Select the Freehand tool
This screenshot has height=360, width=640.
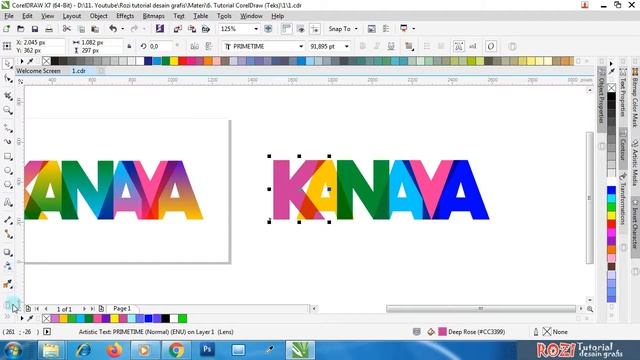point(8,128)
